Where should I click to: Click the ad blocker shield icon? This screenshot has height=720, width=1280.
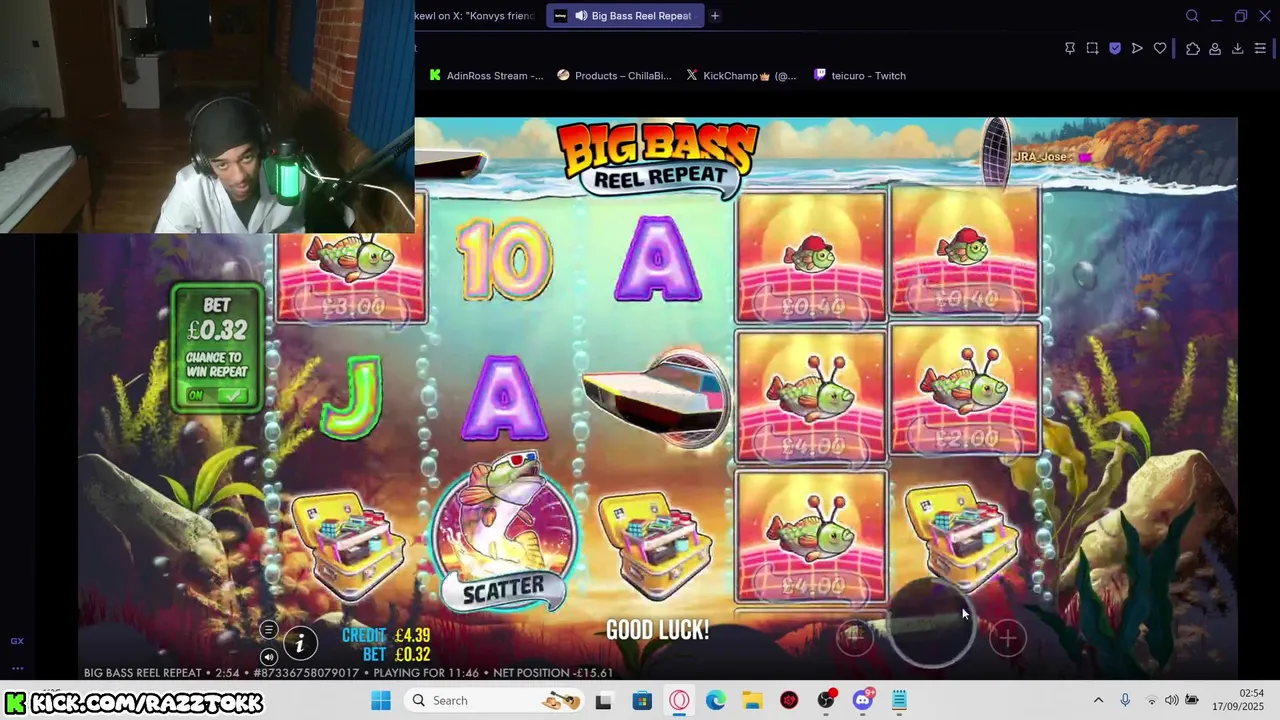point(1115,48)
